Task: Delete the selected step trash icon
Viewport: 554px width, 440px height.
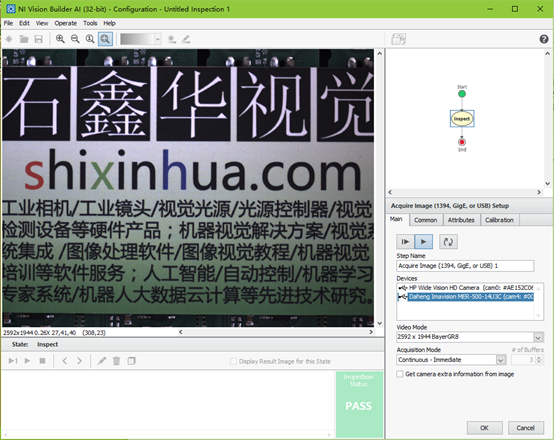Action: tap(116, 361)
